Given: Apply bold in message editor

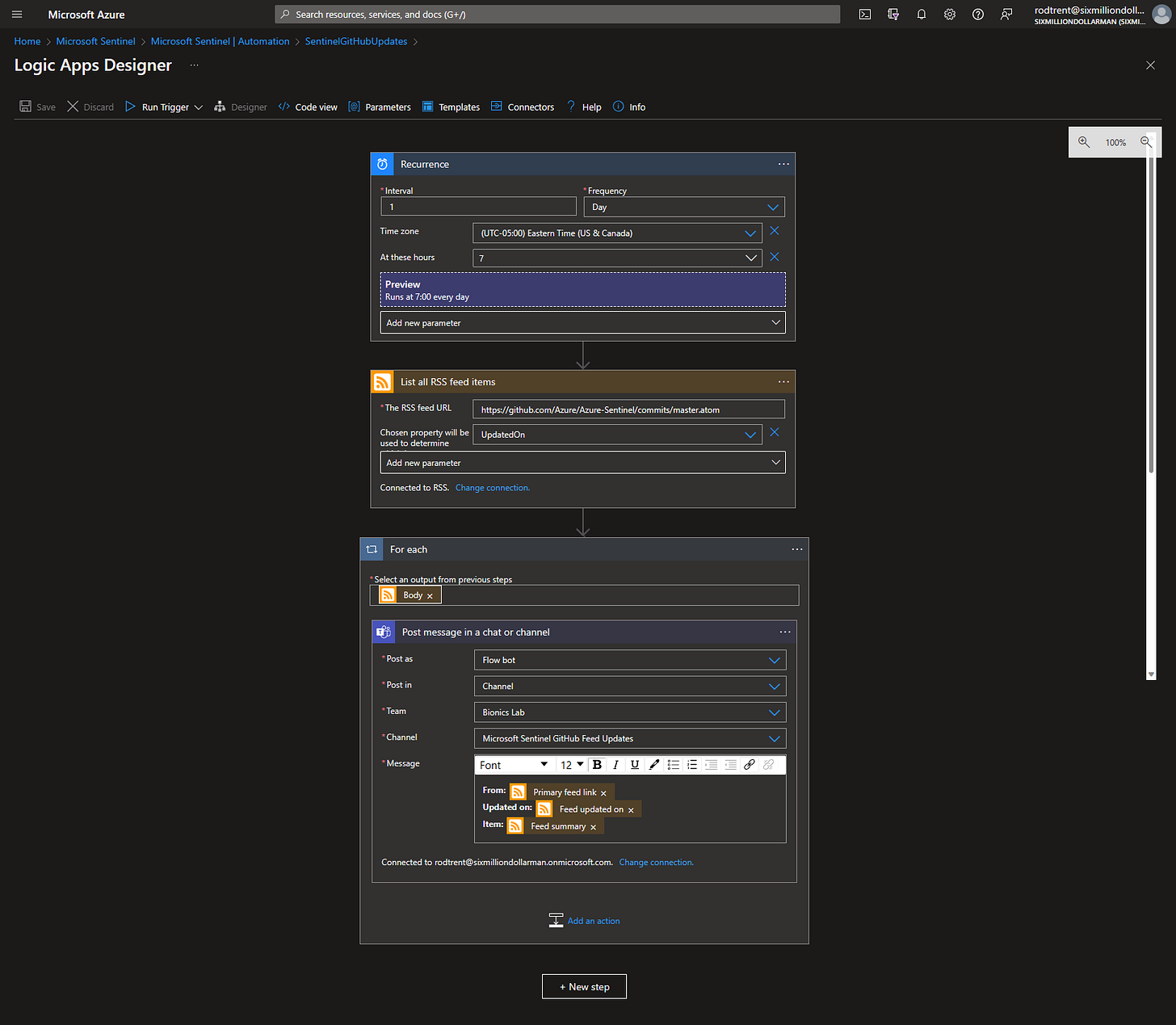Looking at the screenshot, I should pos(597,765).
